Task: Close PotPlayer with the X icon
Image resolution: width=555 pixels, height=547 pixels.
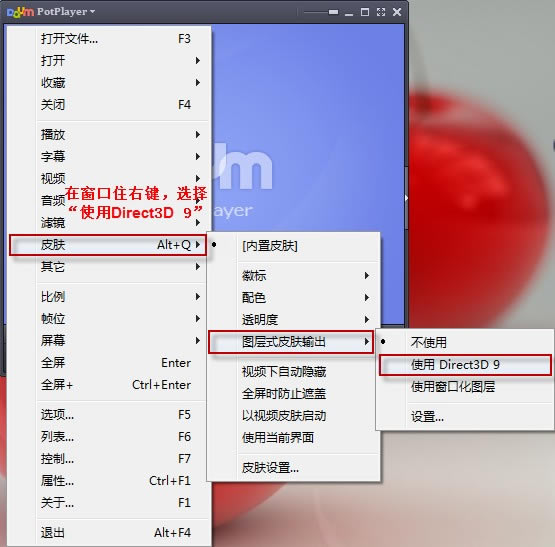Action: click(x=397, y=12)
